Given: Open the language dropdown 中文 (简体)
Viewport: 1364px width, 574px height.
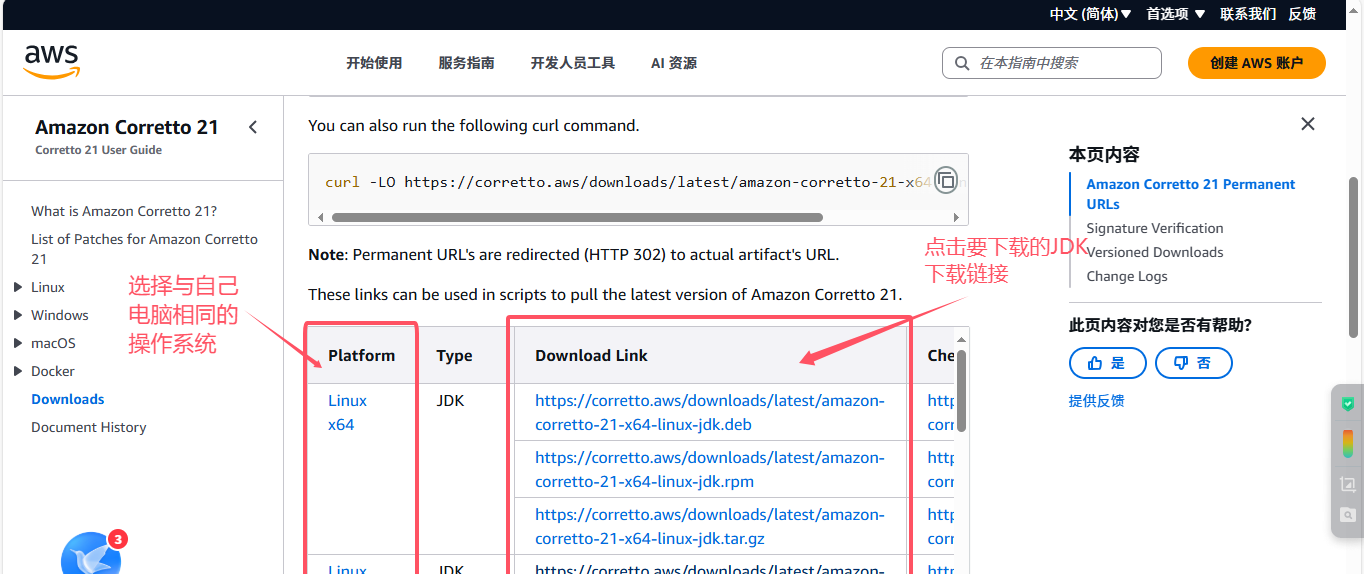Looking at the screenshot, I should click(1090, 14).
